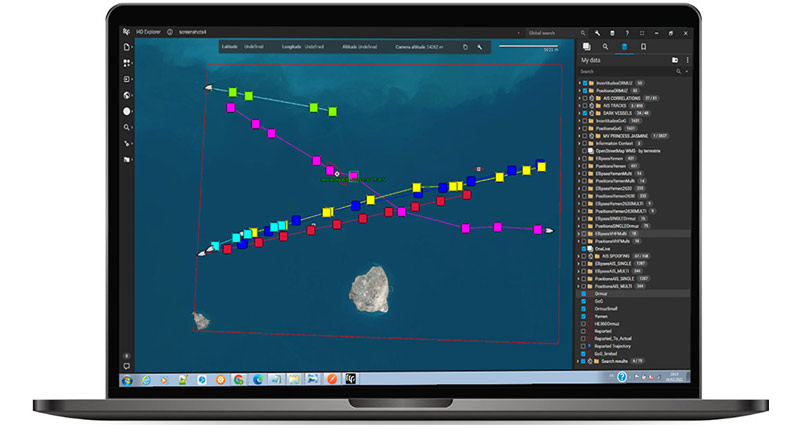This screenshot has height=425, width=800.
Task: Open the bookmarks tab icon
Action: pos(644,46)
